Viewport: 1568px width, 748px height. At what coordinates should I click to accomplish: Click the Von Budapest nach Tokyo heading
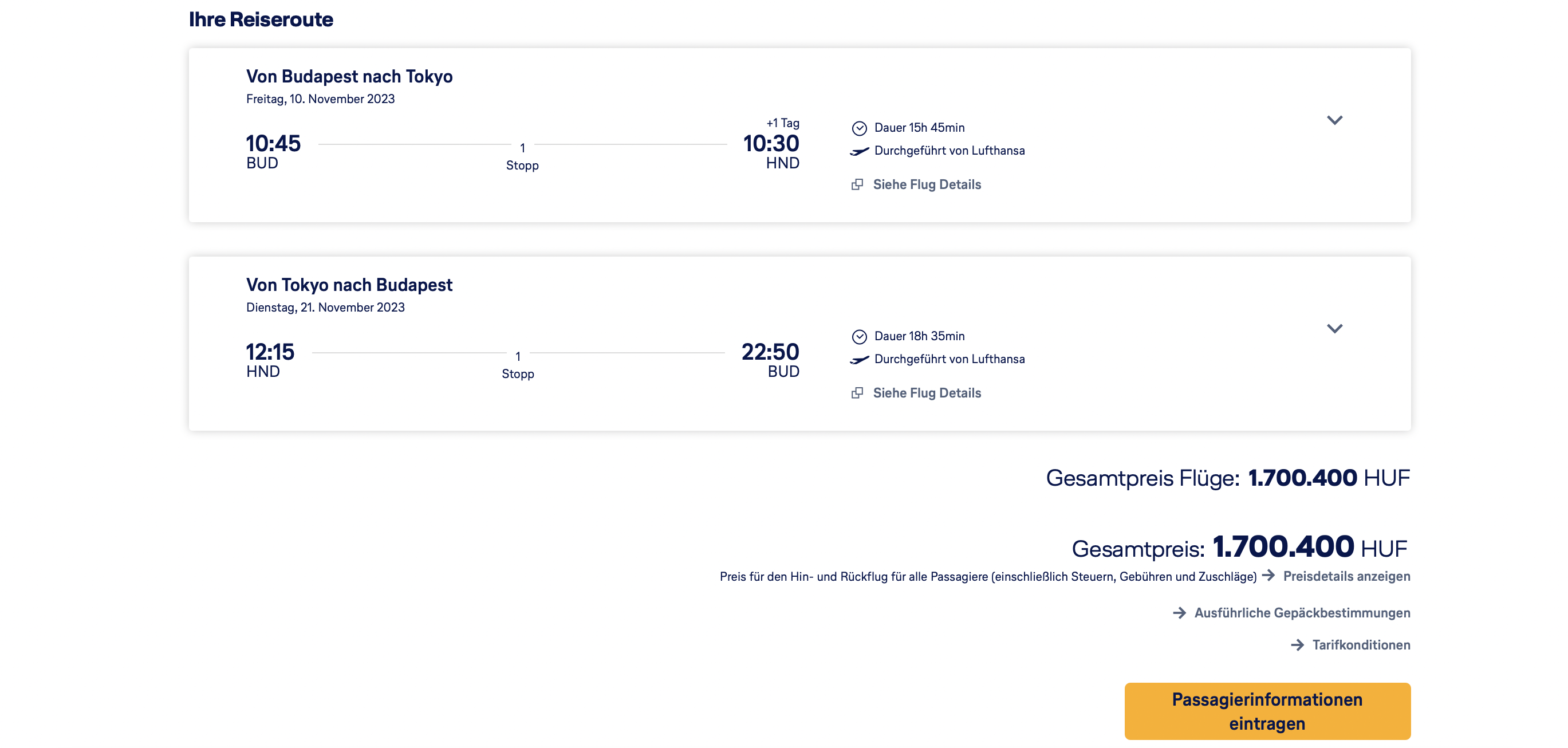349,77
